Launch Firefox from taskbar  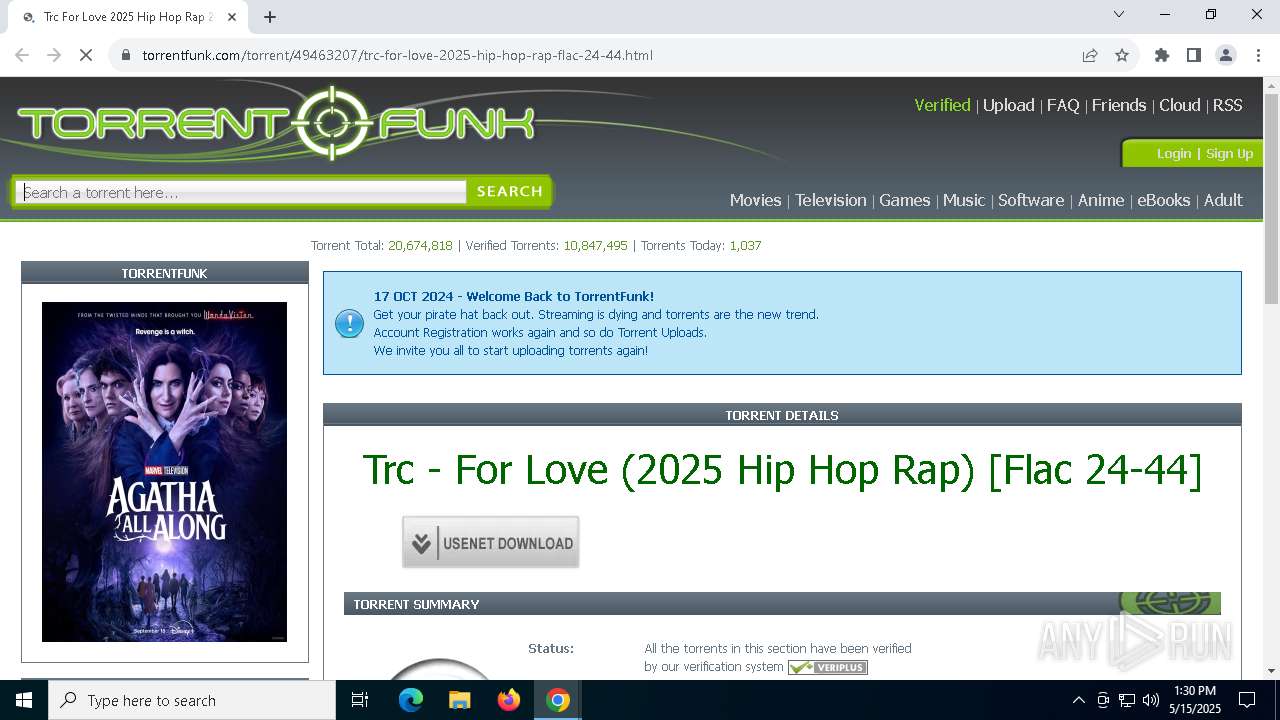pyautogui.click(x=509, y=700)
